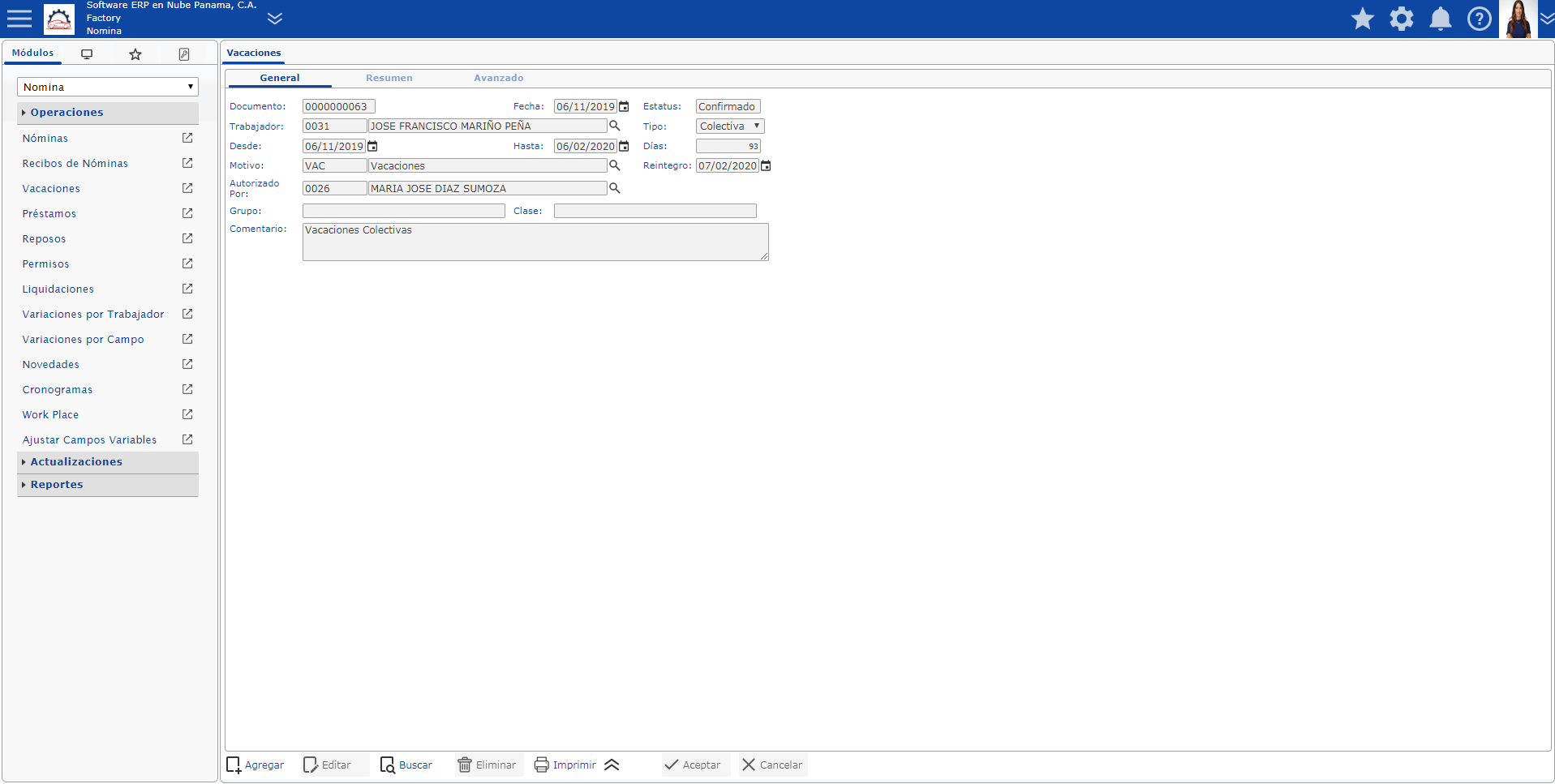Open settings gear in top bar
Screen dimensions: 1555x784
pos(1402,19)
